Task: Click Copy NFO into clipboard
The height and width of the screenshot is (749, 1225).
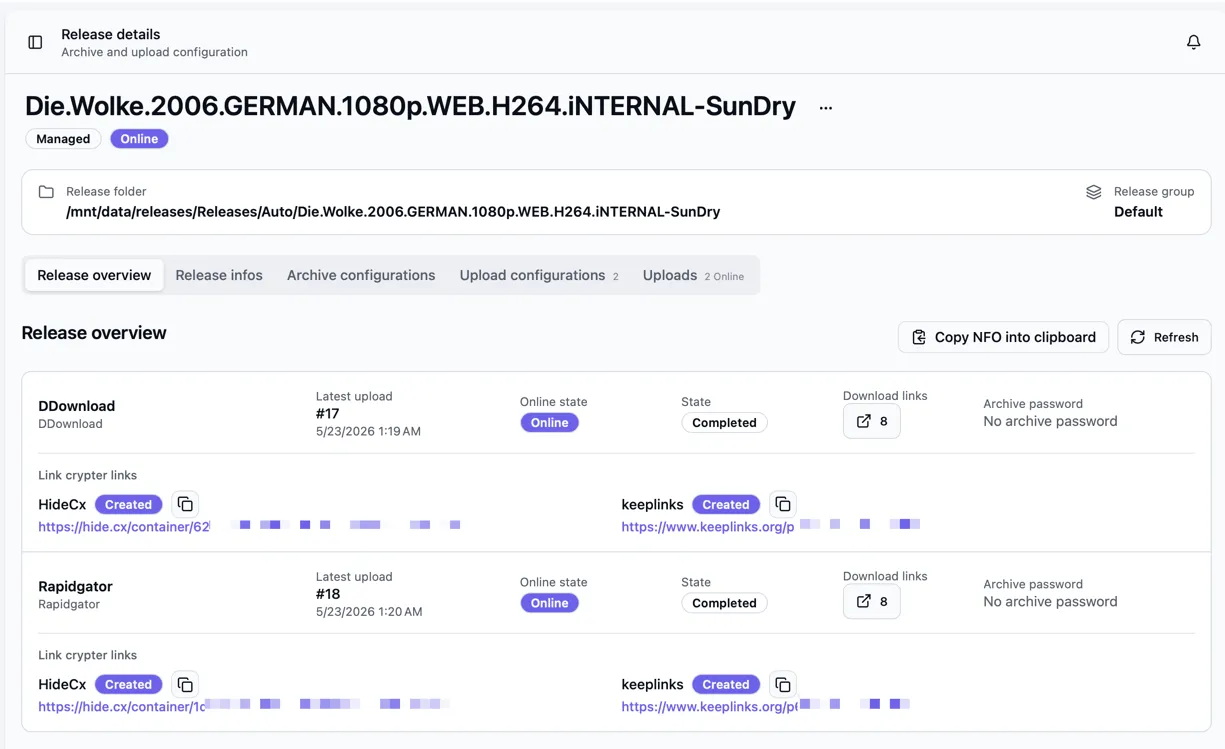Action: point(1003,337)
